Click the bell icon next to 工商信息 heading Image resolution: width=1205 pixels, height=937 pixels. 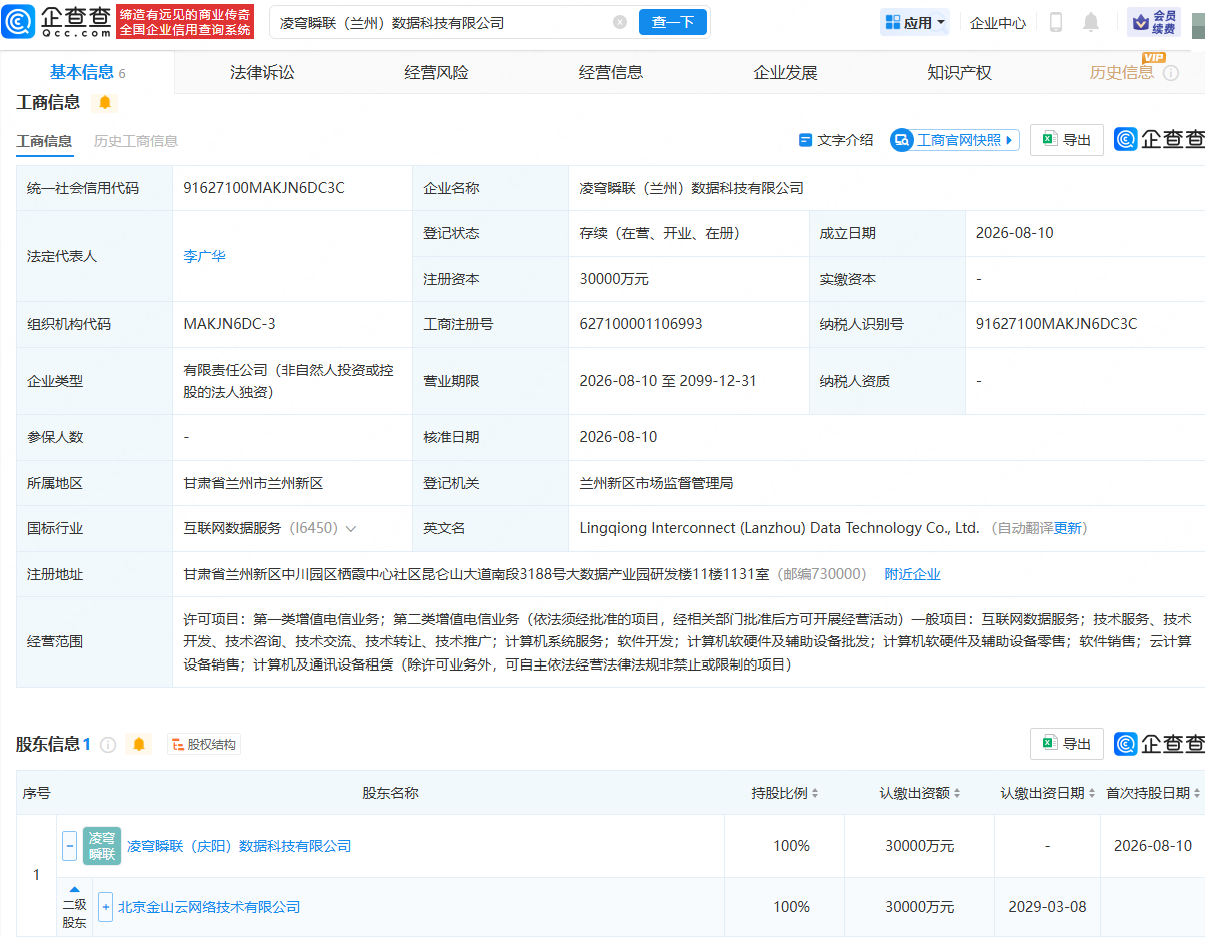tap(104, 102)
